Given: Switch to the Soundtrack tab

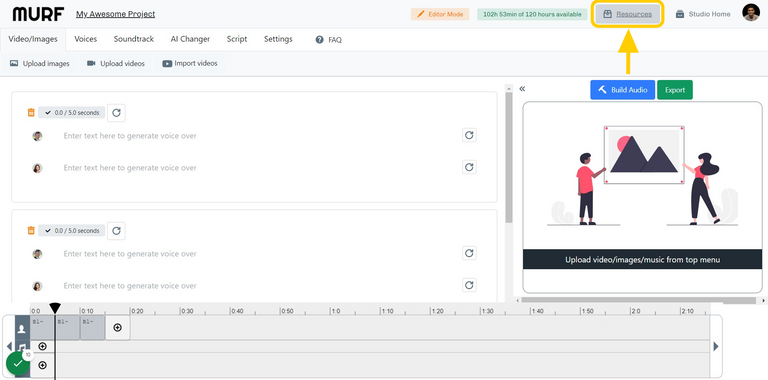Looking at the screenshot, I should [134, 39].
